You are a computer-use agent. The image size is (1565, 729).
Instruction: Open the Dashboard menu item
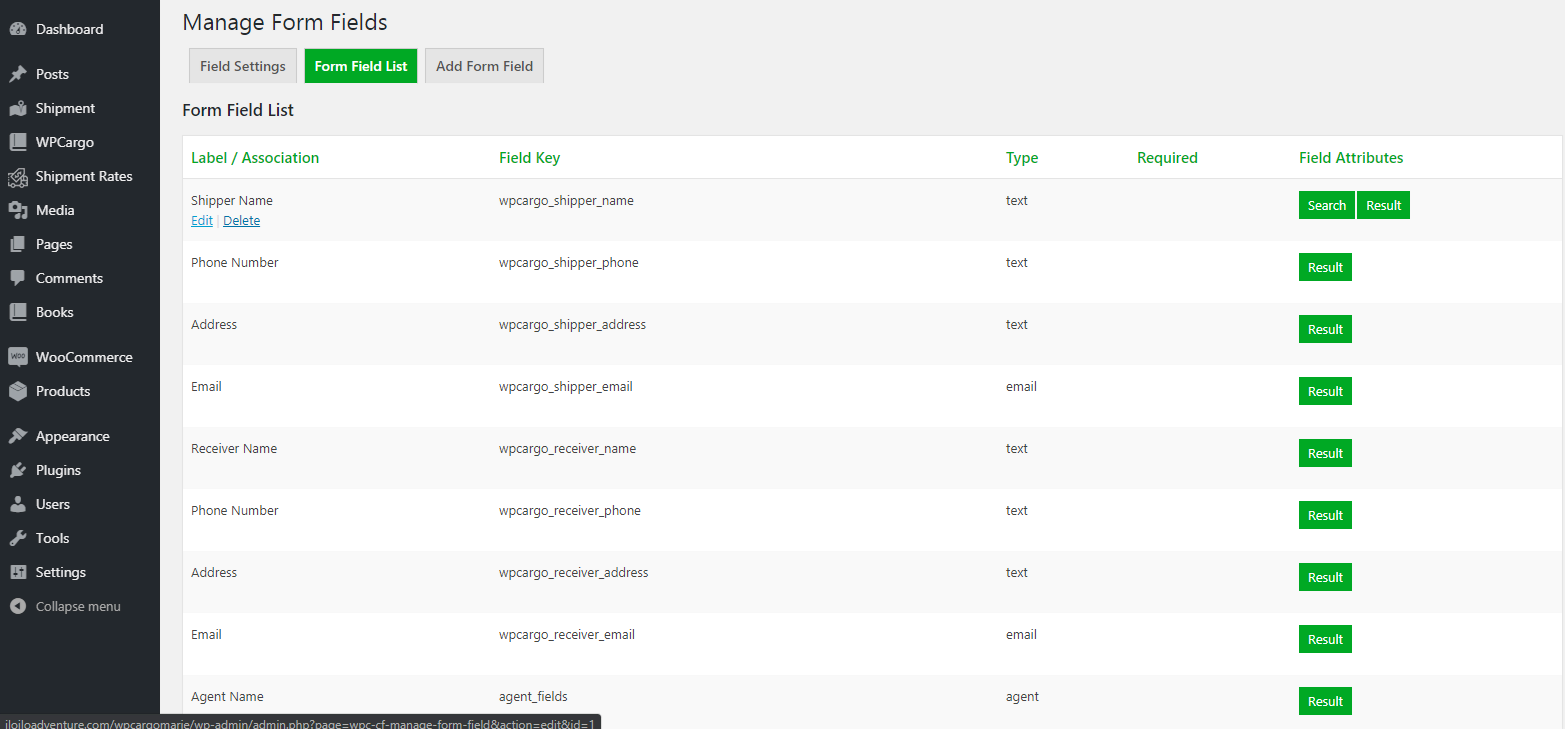80,29
